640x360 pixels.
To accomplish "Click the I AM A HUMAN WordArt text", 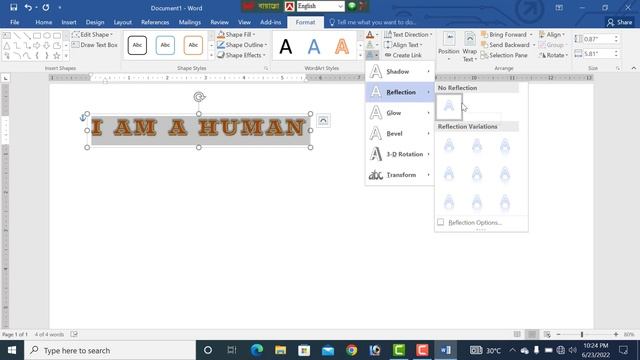I will (x=198, y=127).
